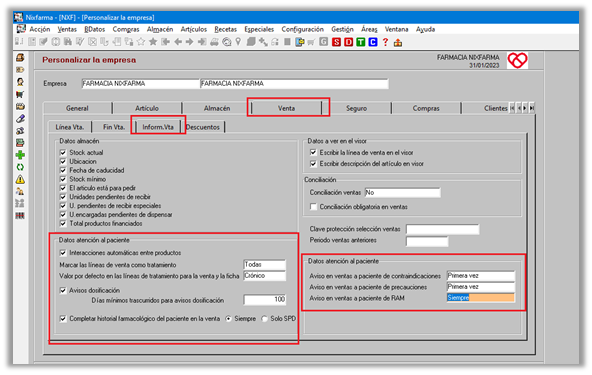Click the location pin toolbar icon

pyautogui.click(x=238, y=42)
